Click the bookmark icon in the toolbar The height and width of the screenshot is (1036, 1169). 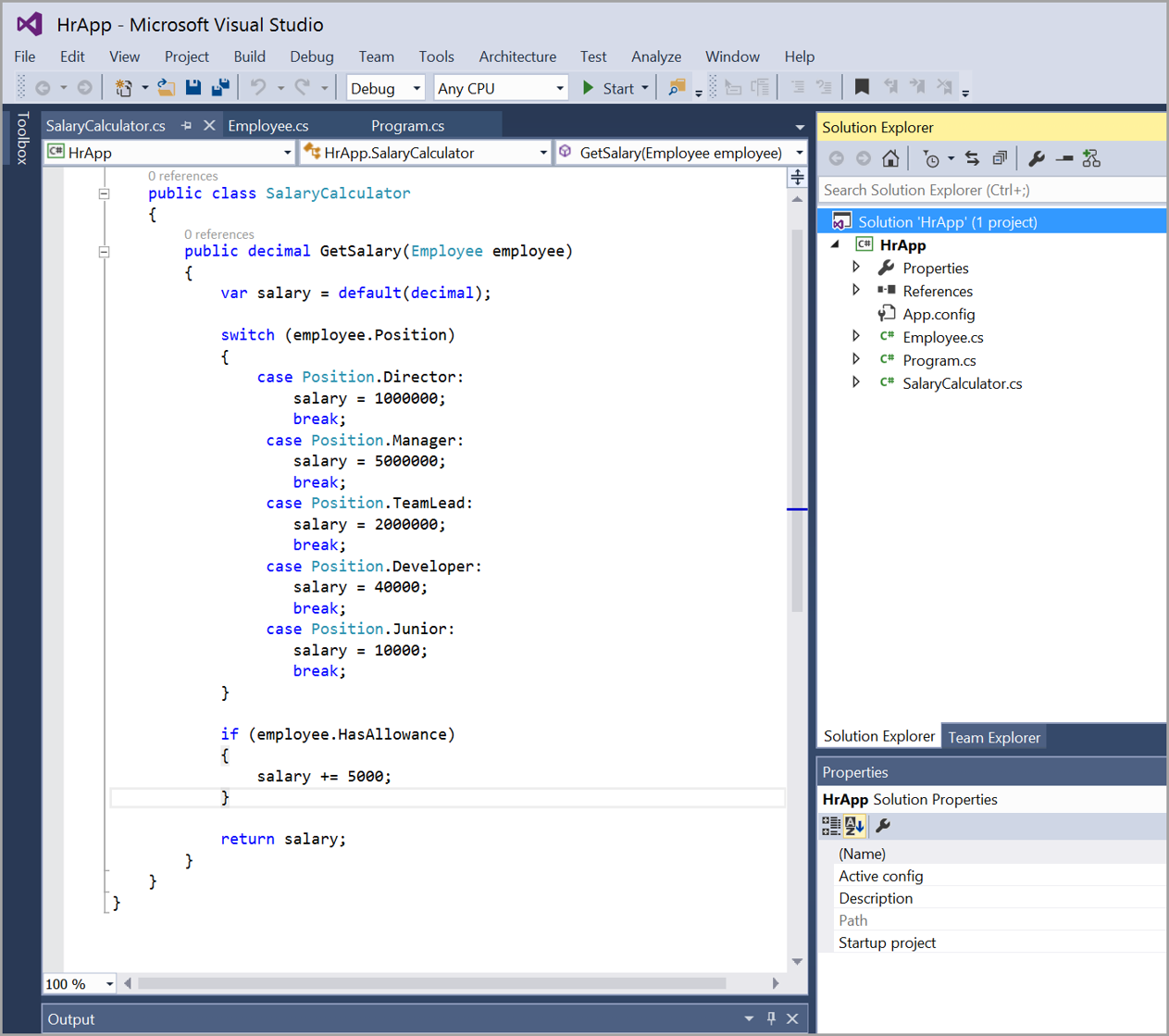point(862,87)
